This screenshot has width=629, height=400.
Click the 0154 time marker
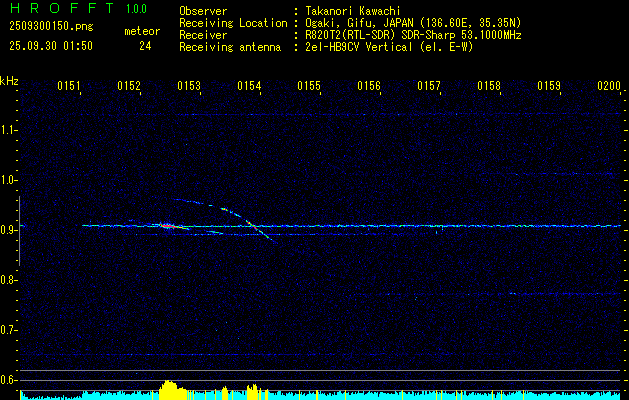pyautogui.click(x=249, y=86)
